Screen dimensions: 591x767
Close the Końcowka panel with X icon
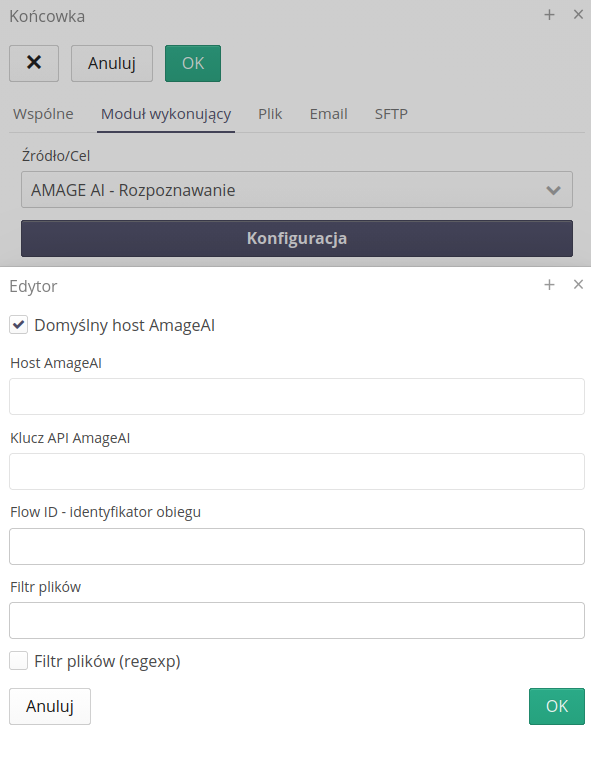coord(578,15)
